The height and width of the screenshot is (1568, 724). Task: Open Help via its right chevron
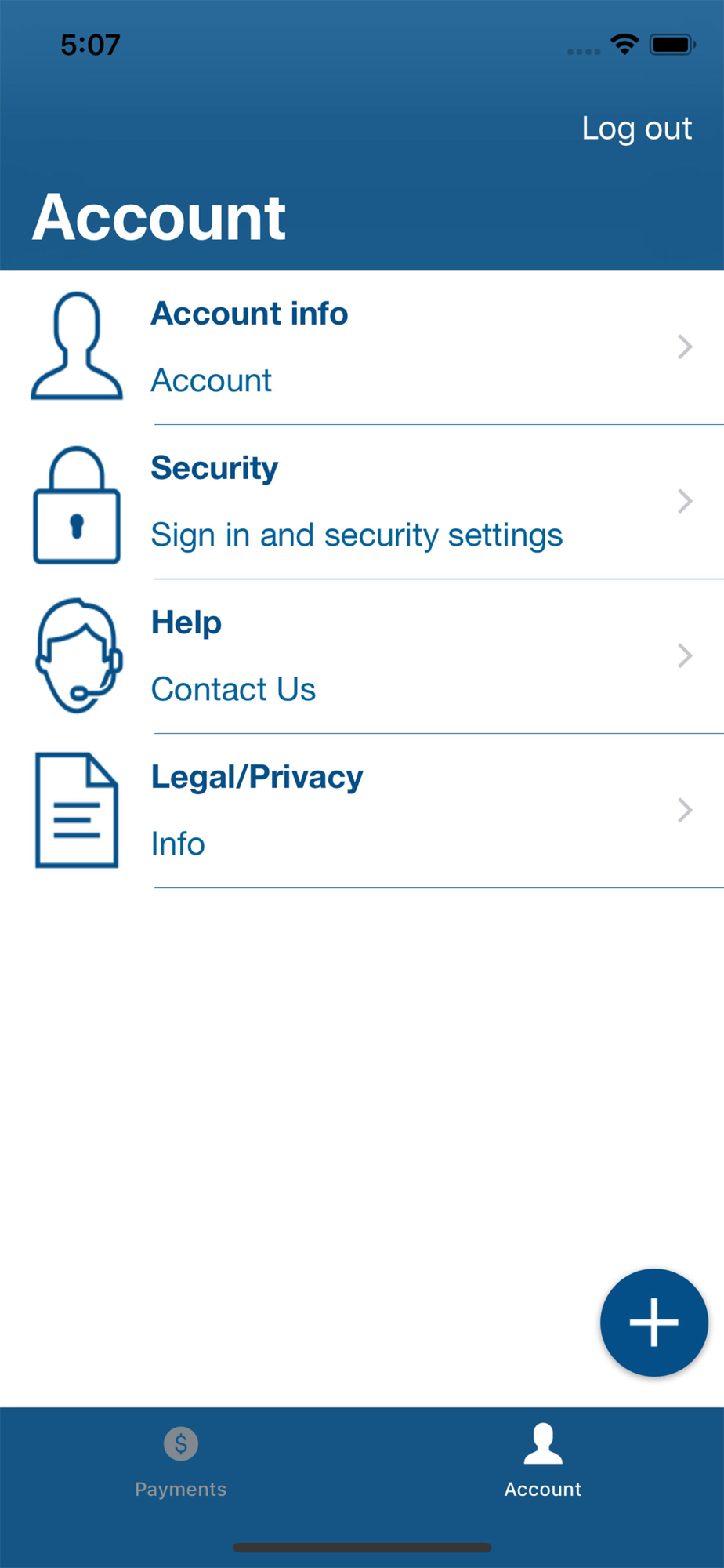pos(685,655)
